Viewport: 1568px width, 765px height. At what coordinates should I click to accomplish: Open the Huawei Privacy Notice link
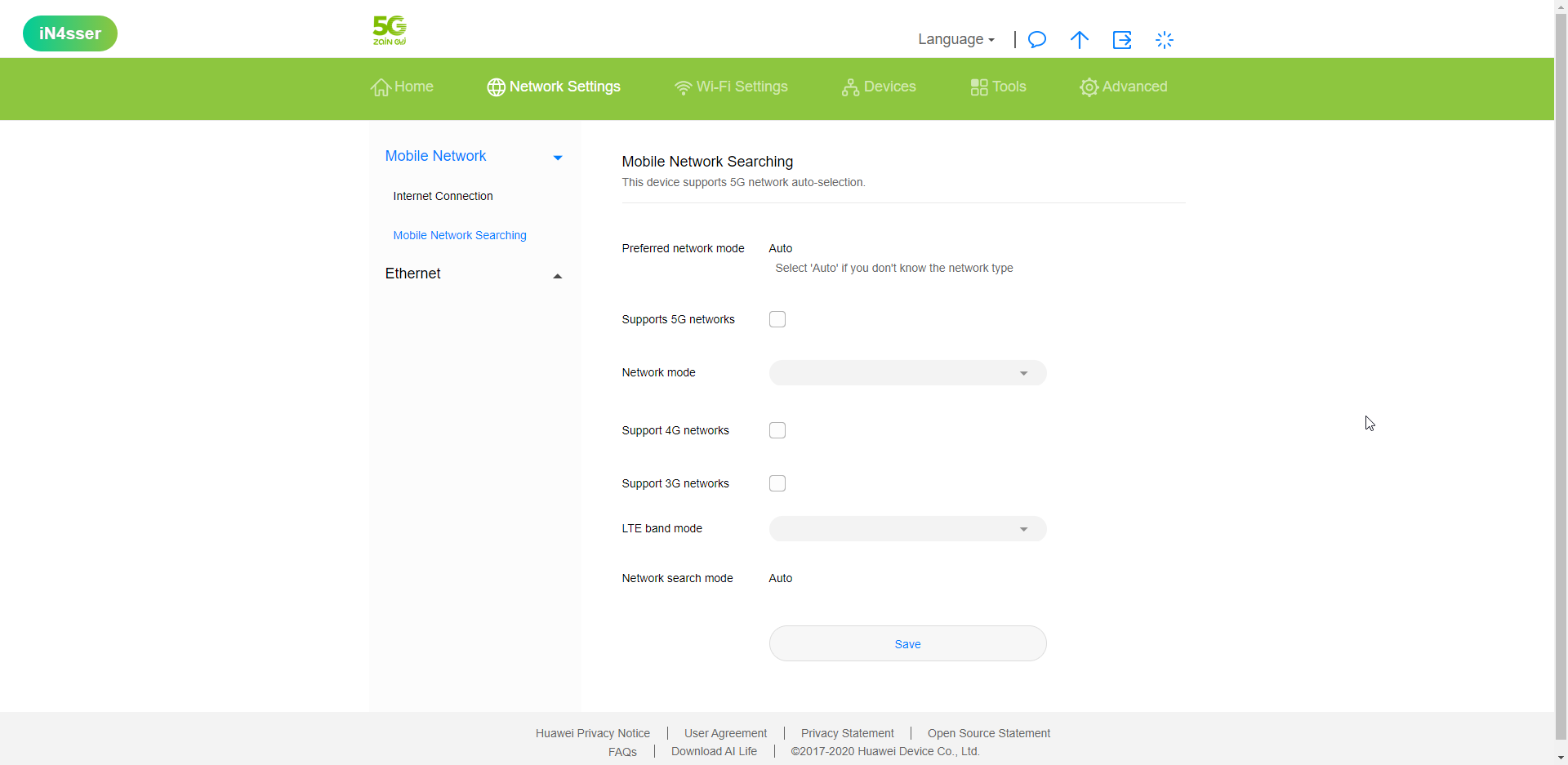(592, 733)
